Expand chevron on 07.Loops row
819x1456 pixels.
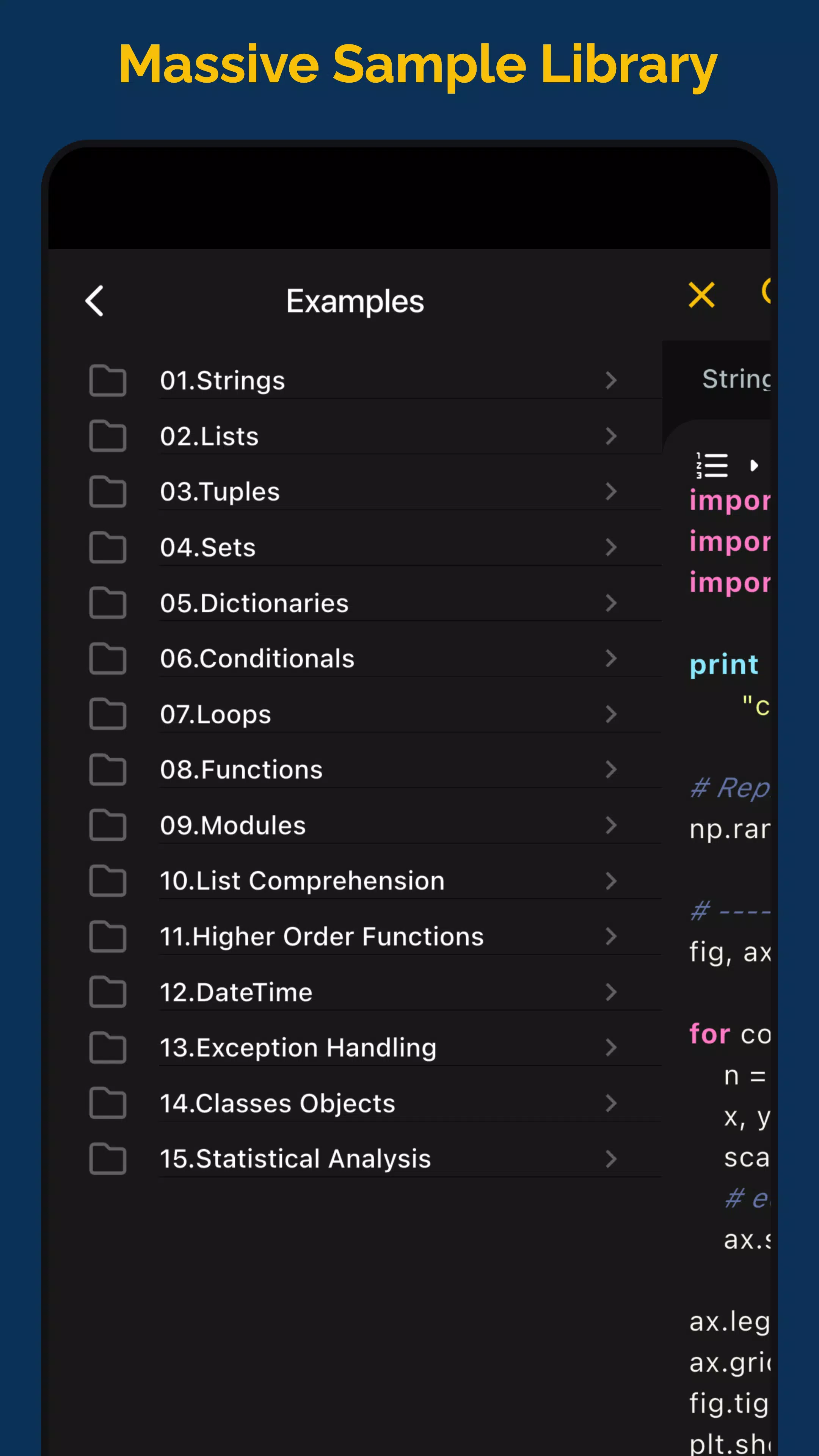611,714
